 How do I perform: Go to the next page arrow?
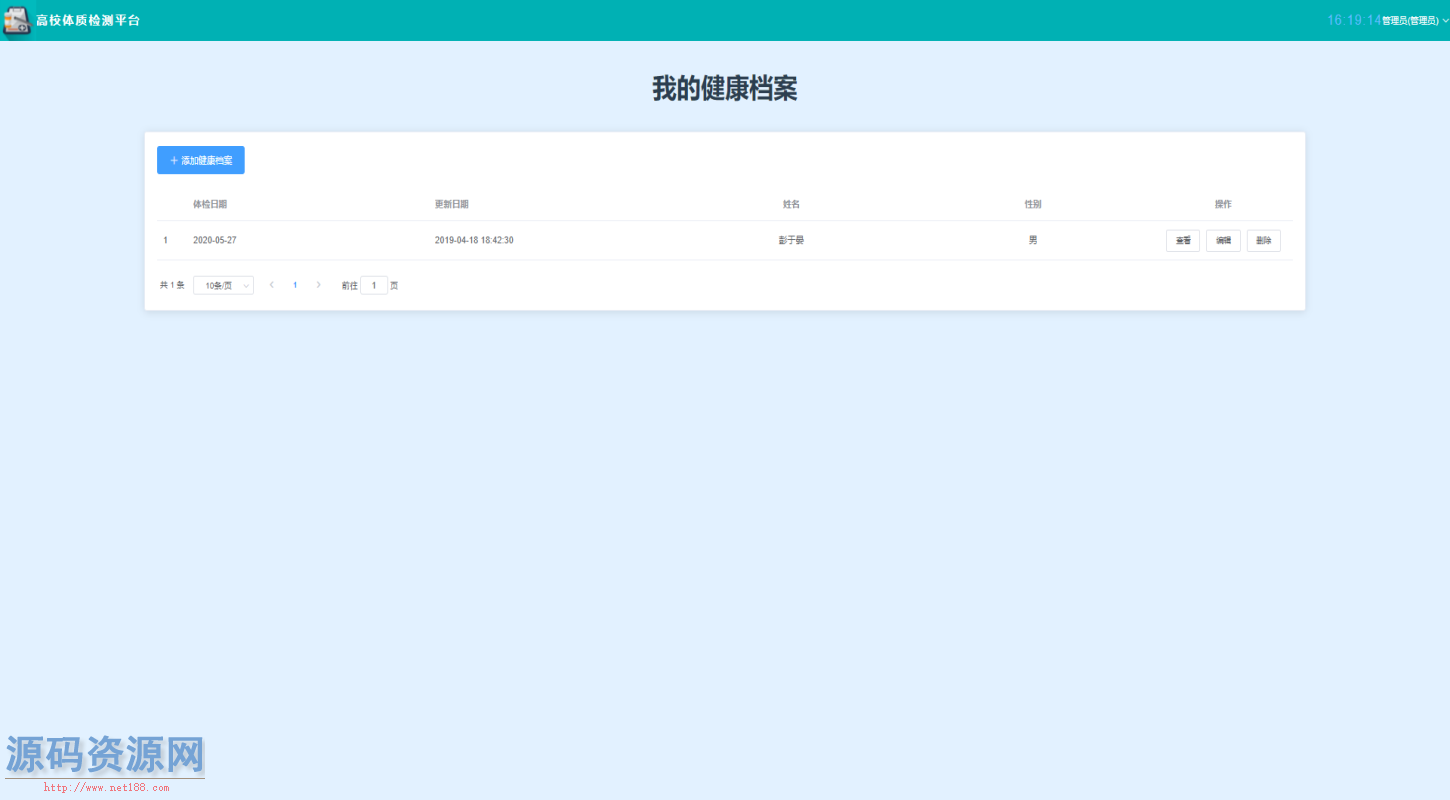(319, 285)
